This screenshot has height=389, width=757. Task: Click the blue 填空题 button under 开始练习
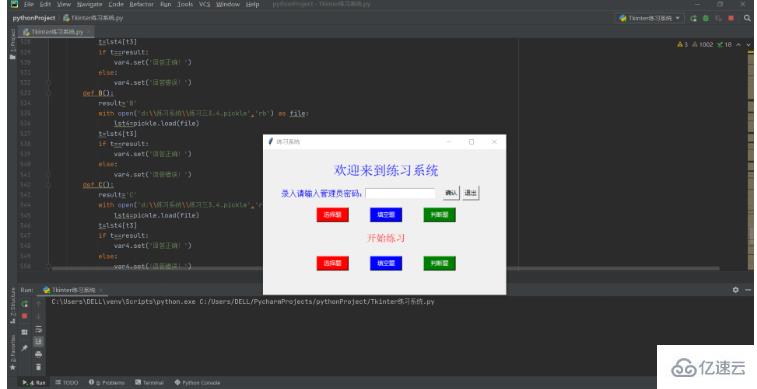386,263
